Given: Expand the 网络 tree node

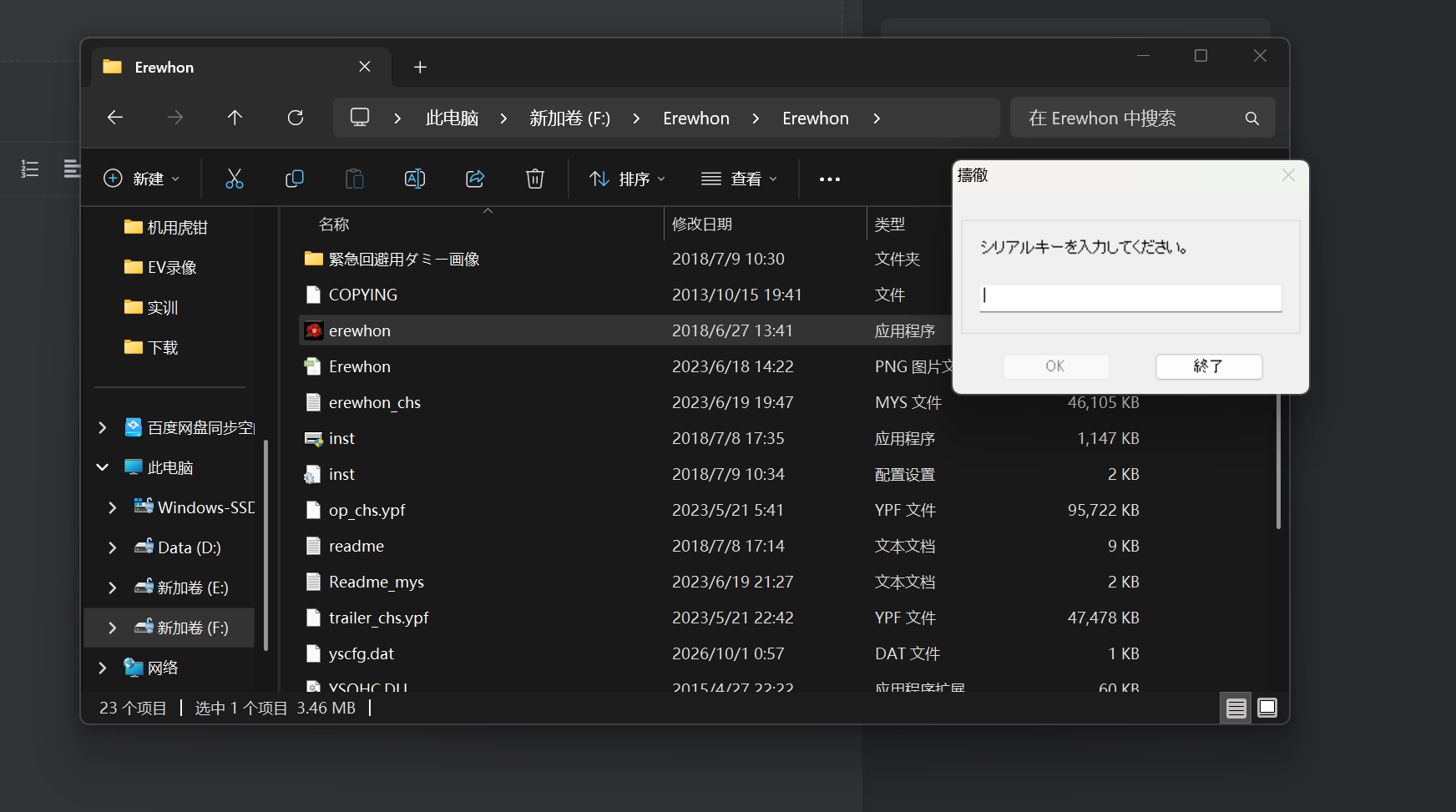Looking at the screenshot, I should click(103, 668).
